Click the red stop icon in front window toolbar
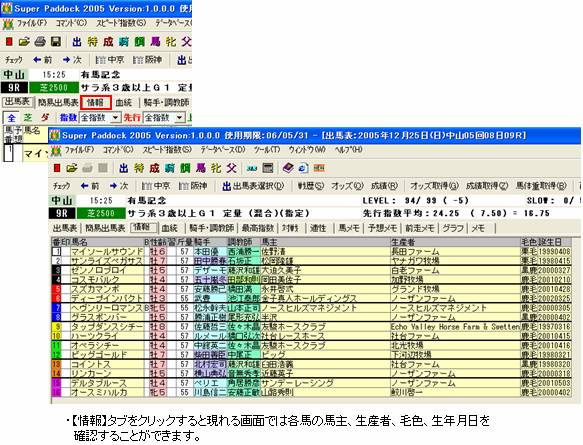583x445 pixels. (x=57, y=168)
